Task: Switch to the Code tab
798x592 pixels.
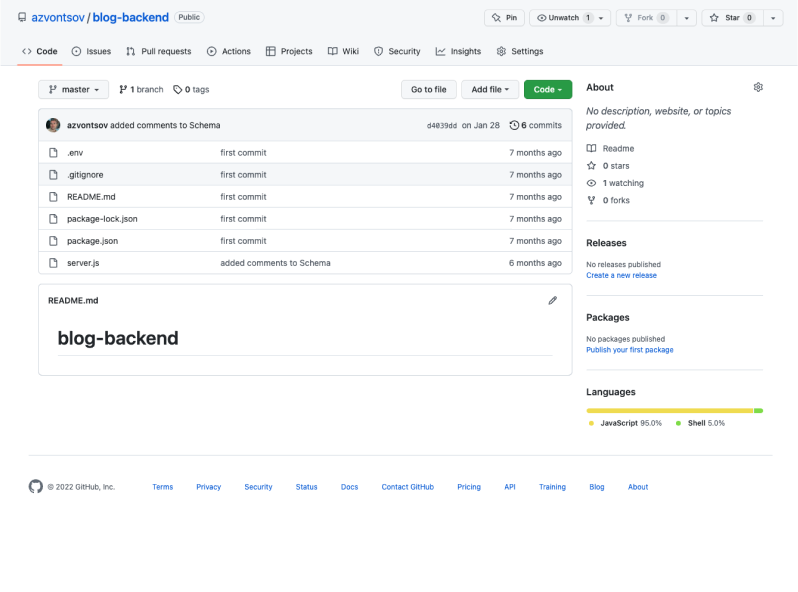Action: coord(40,51)
